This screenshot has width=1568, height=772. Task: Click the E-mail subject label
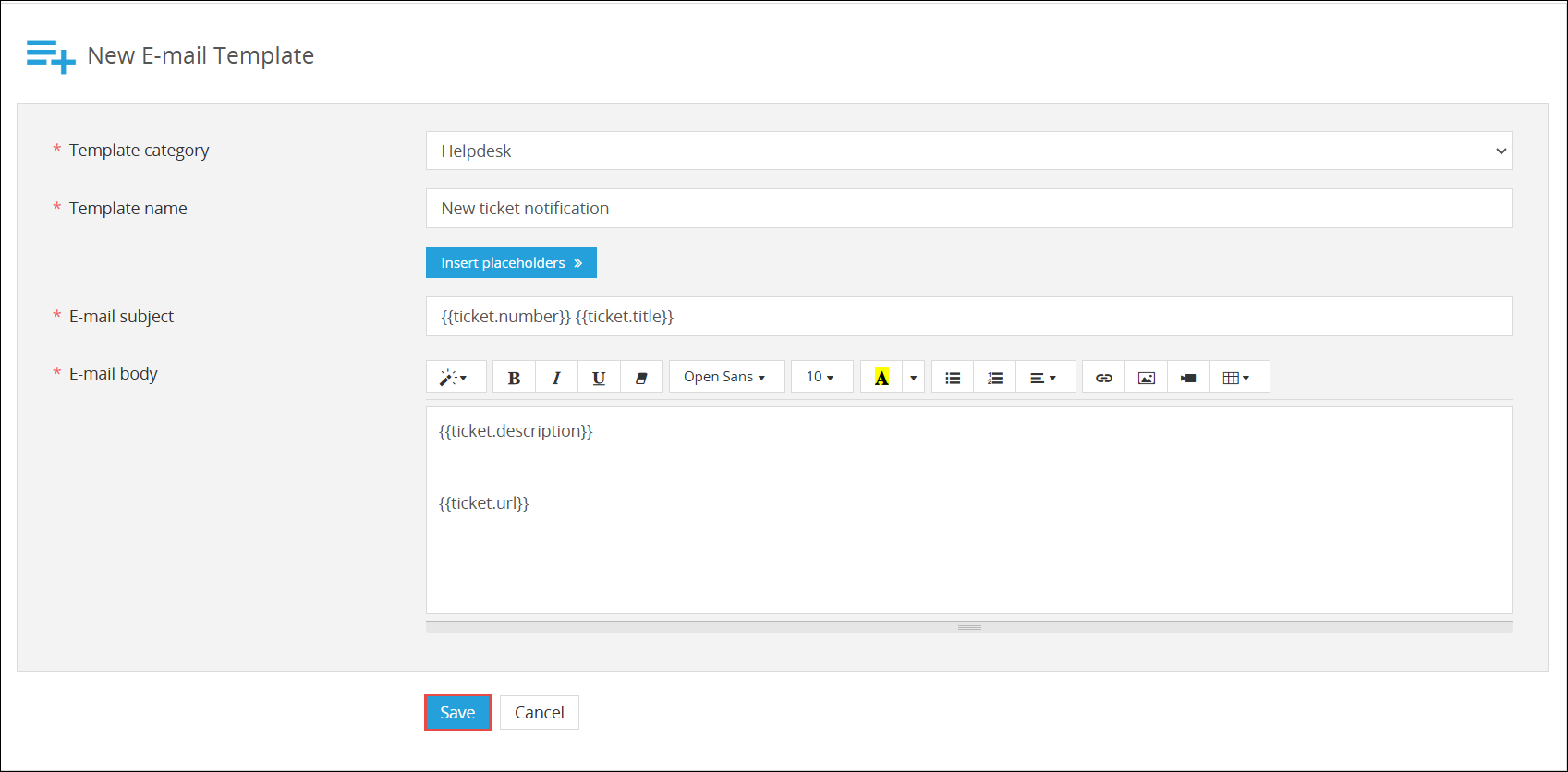click(121, 316)
